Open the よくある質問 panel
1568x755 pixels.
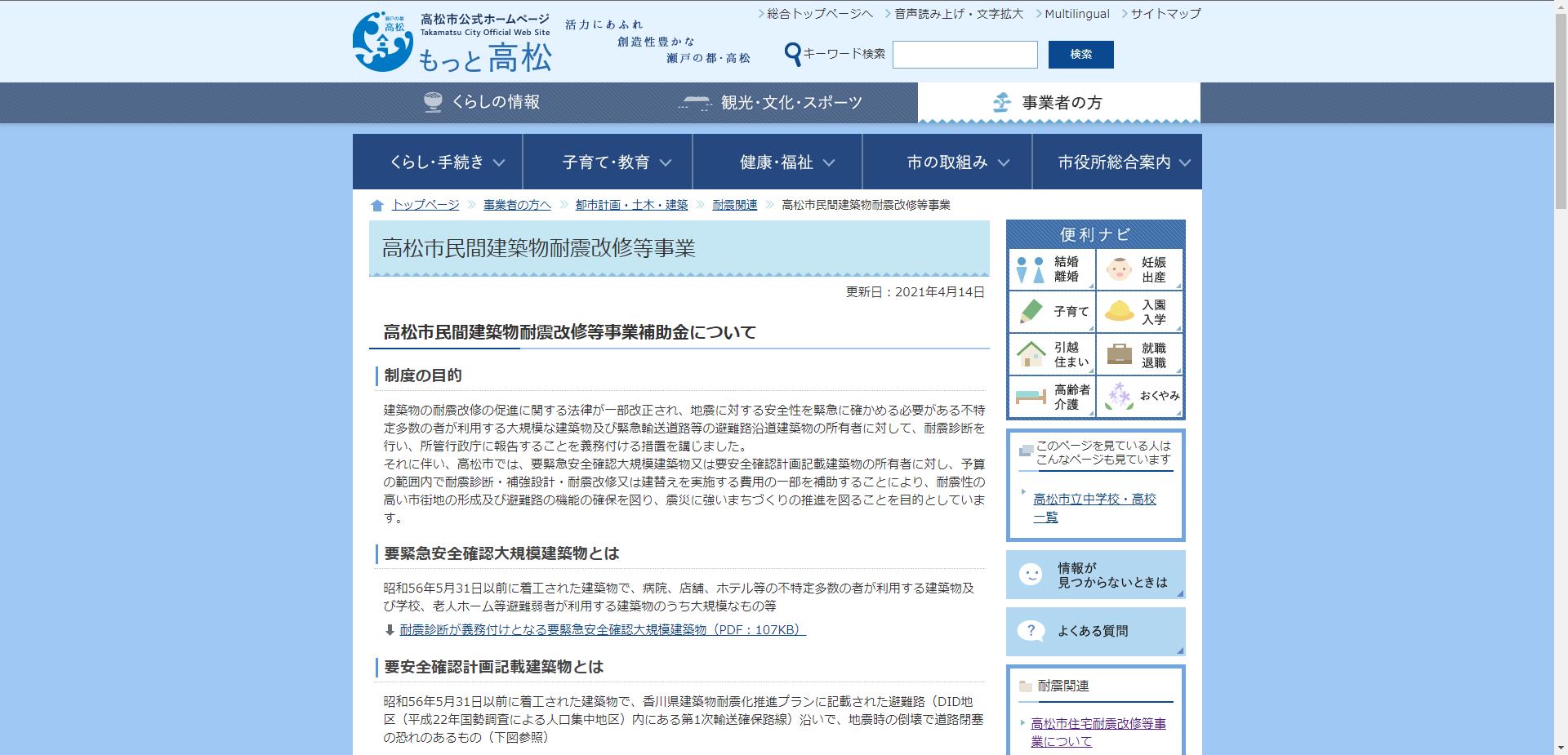tap(1095, 630)
